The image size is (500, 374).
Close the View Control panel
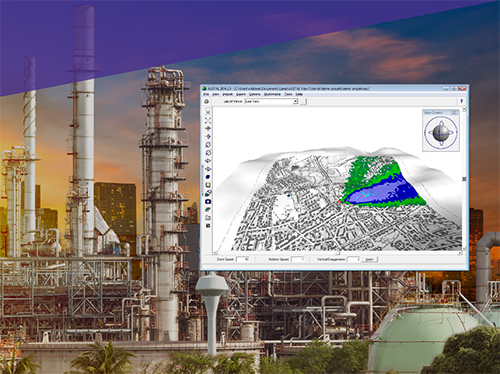(454, 113)
